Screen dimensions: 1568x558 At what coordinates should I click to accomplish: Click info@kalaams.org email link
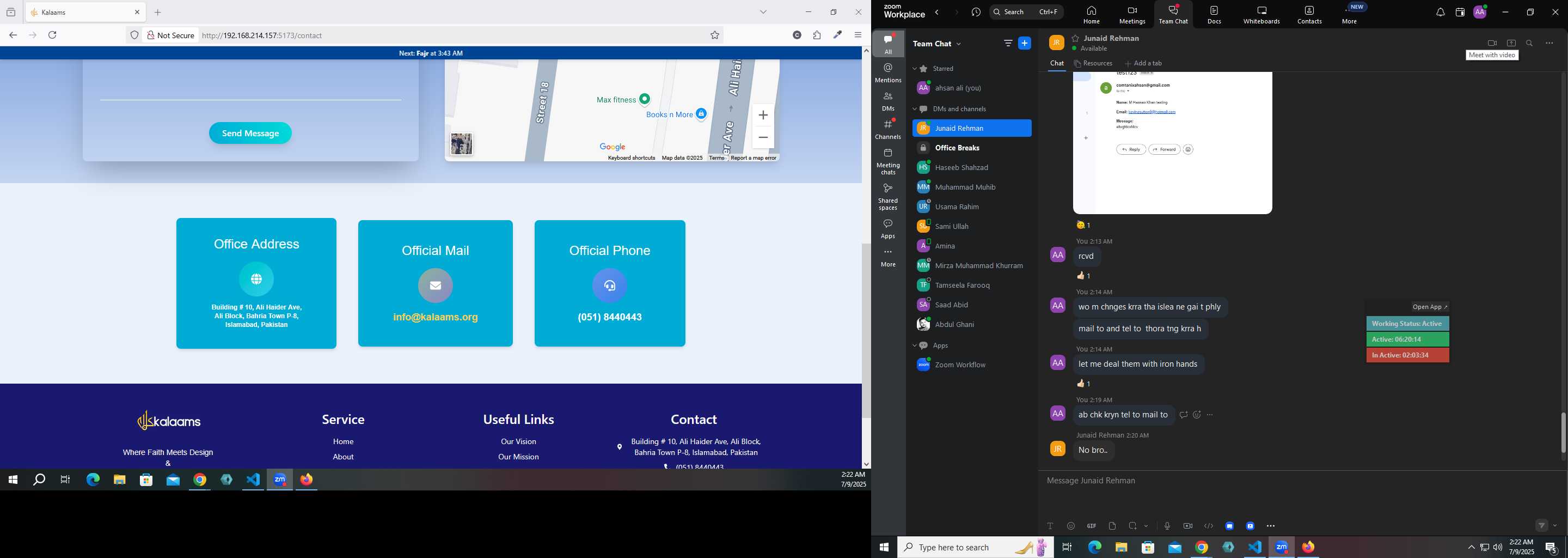pos(435,317)
